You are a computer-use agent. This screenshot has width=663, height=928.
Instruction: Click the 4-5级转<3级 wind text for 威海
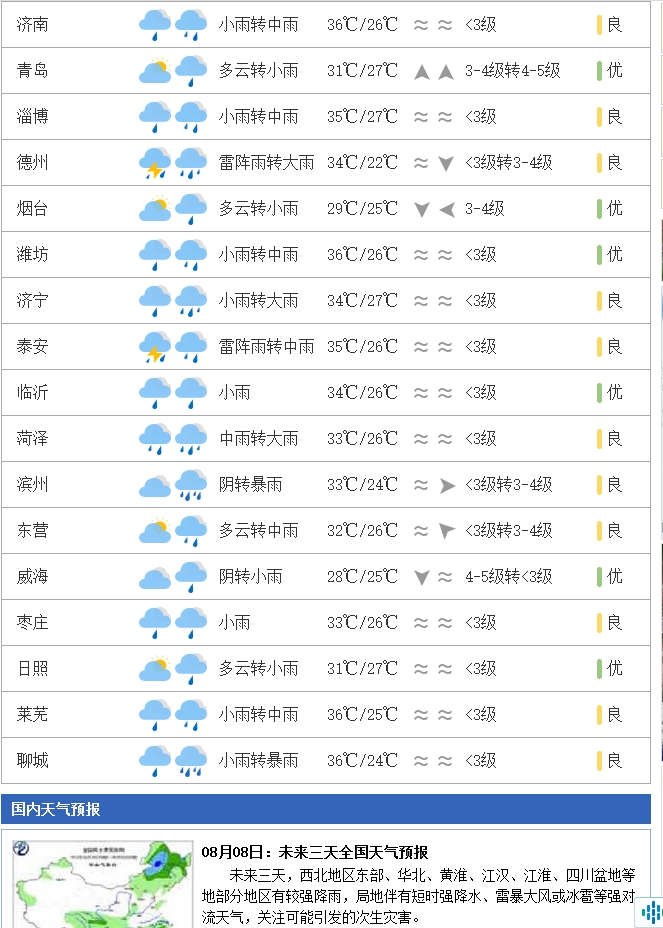pos(508,576)
